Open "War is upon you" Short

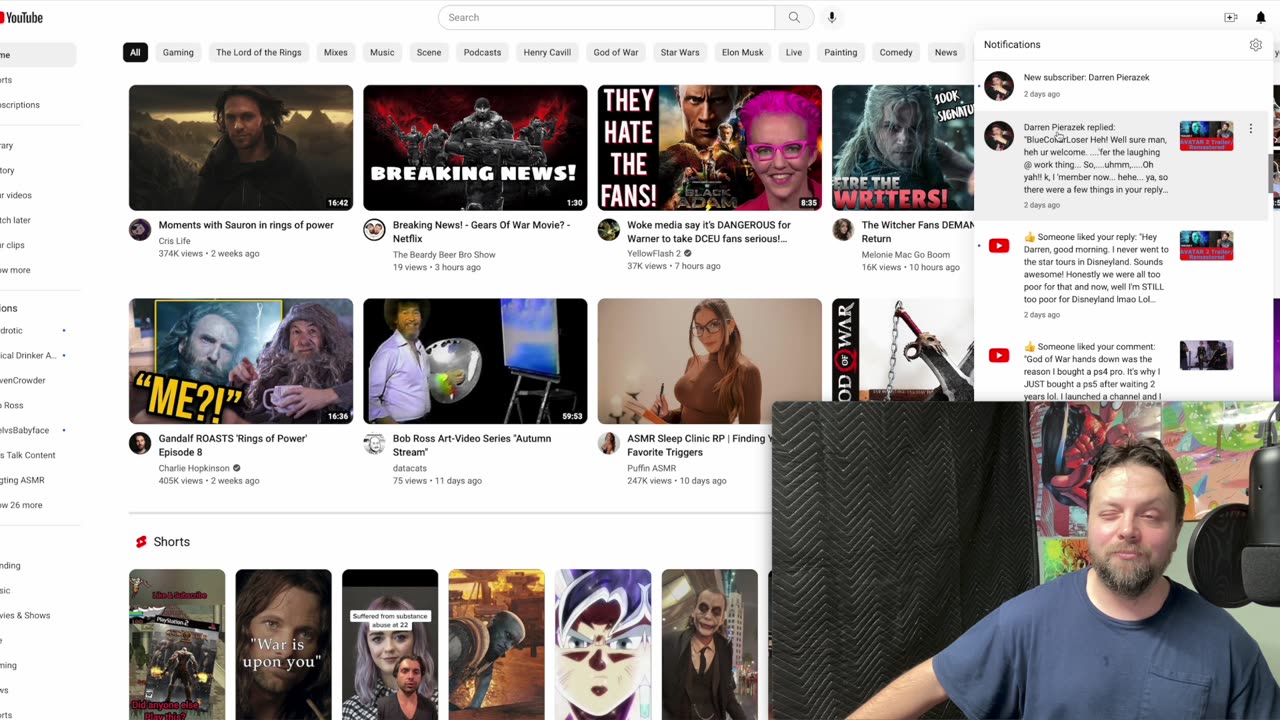click(283, 644)
